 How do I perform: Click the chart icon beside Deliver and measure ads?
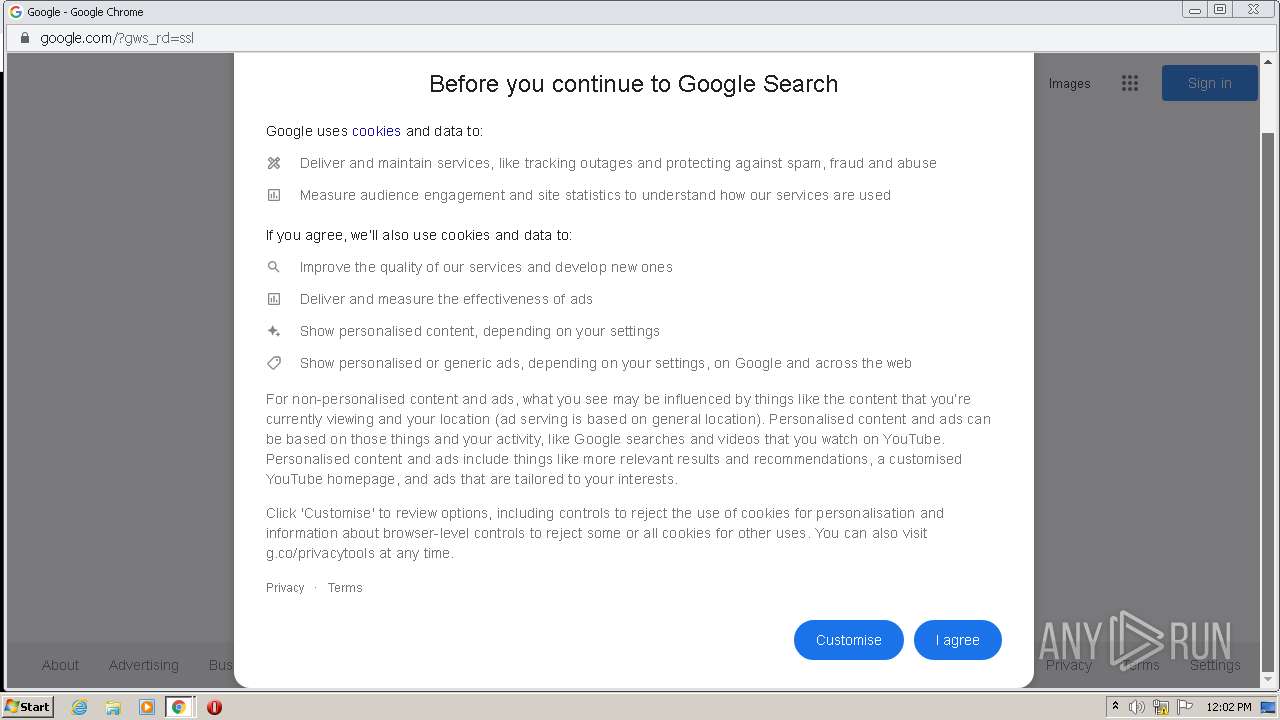274,299
